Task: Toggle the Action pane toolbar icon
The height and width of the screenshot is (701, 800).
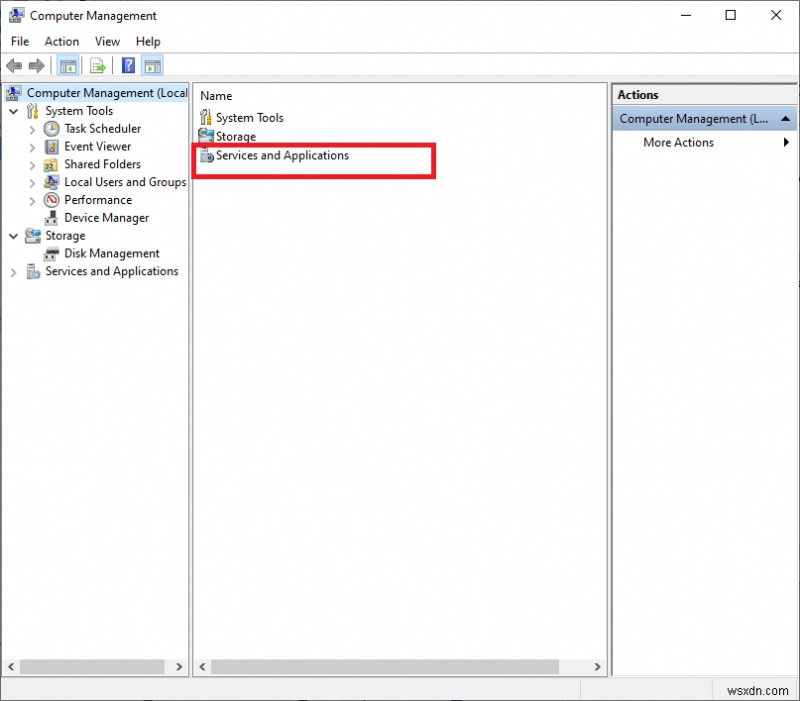Action: pos(151,65)
